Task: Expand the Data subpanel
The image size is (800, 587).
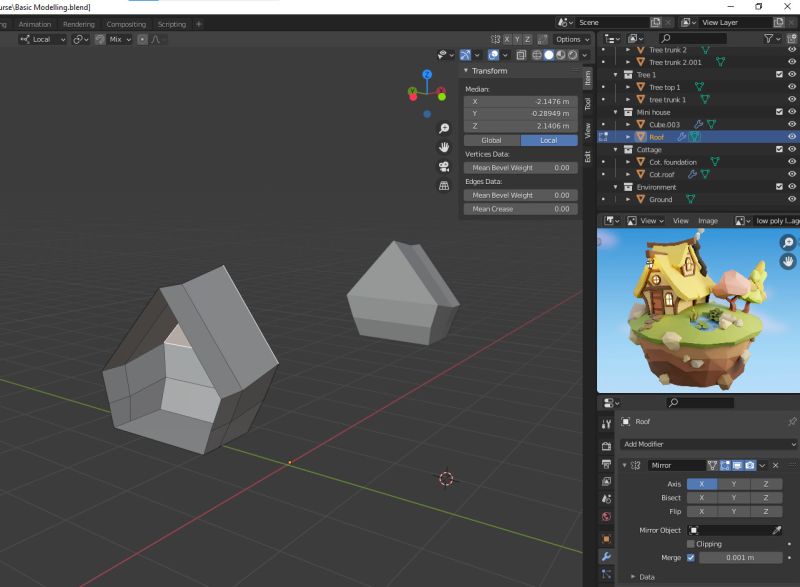Action: click(633, 577)
